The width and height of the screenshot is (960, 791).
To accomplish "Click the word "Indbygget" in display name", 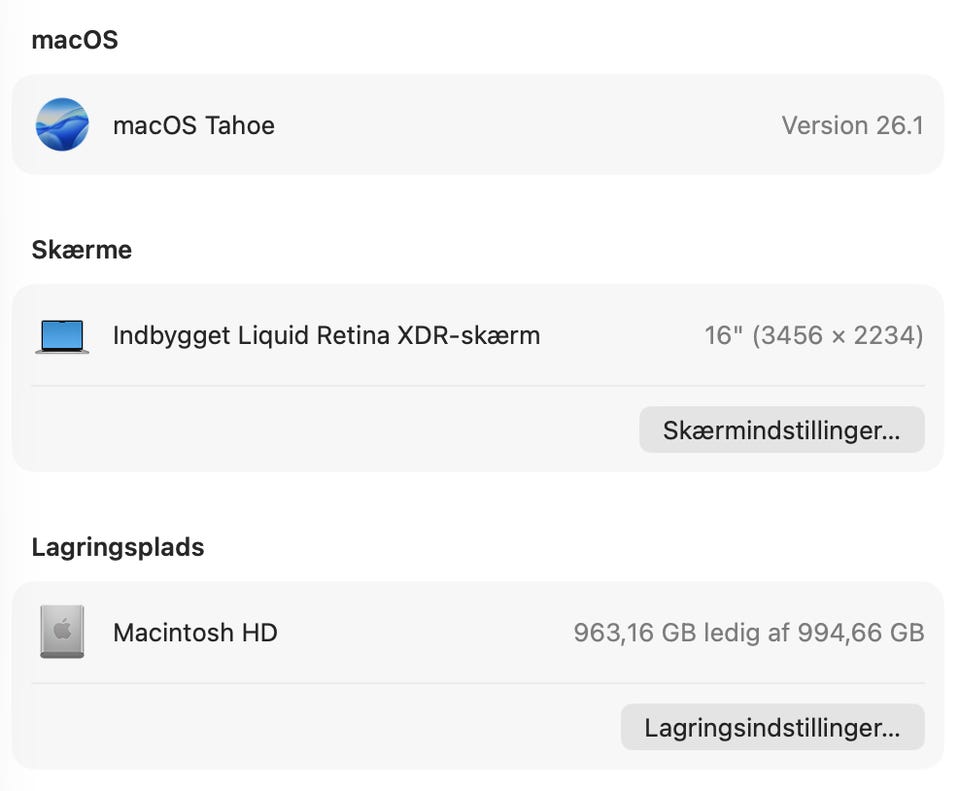I will [x=171, y=335].
